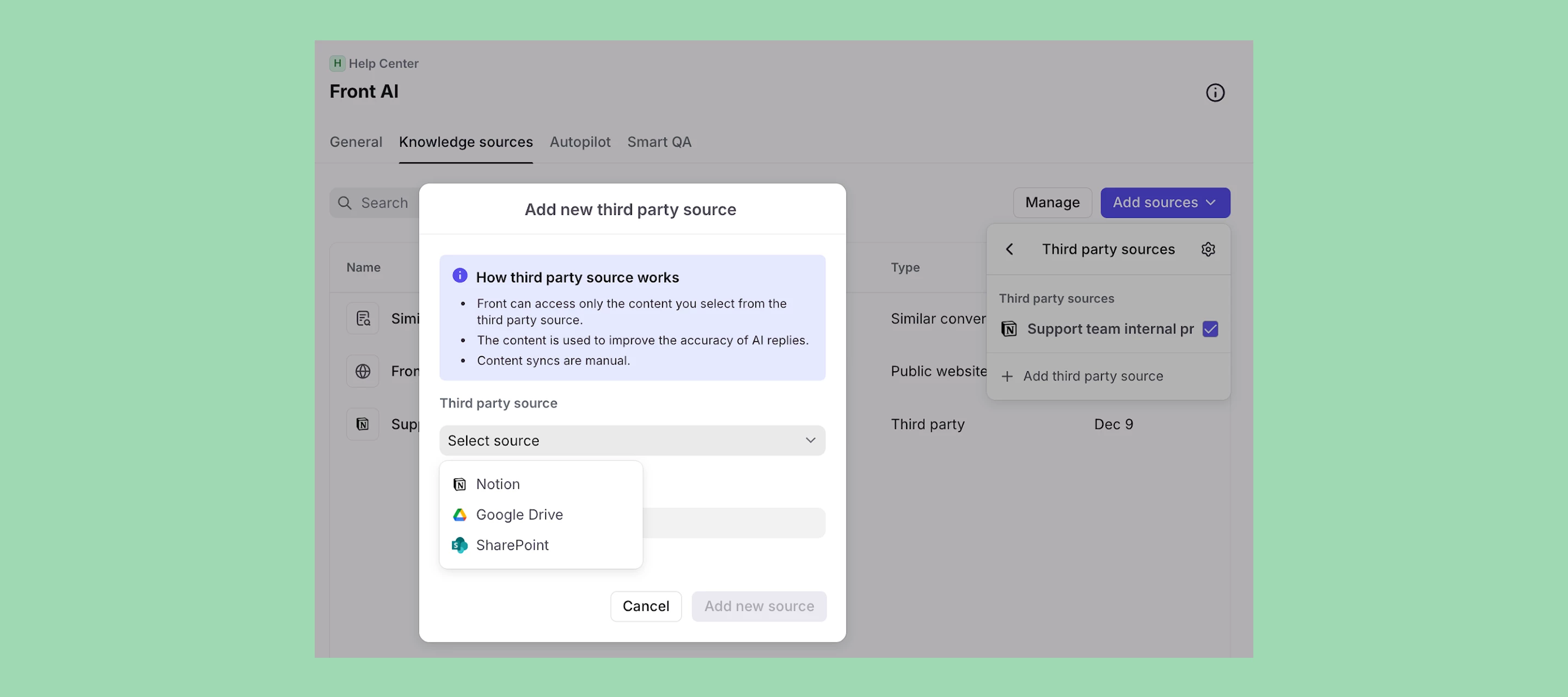Select the SharePoint icon
1568x697 pixels.
point(460,545)
